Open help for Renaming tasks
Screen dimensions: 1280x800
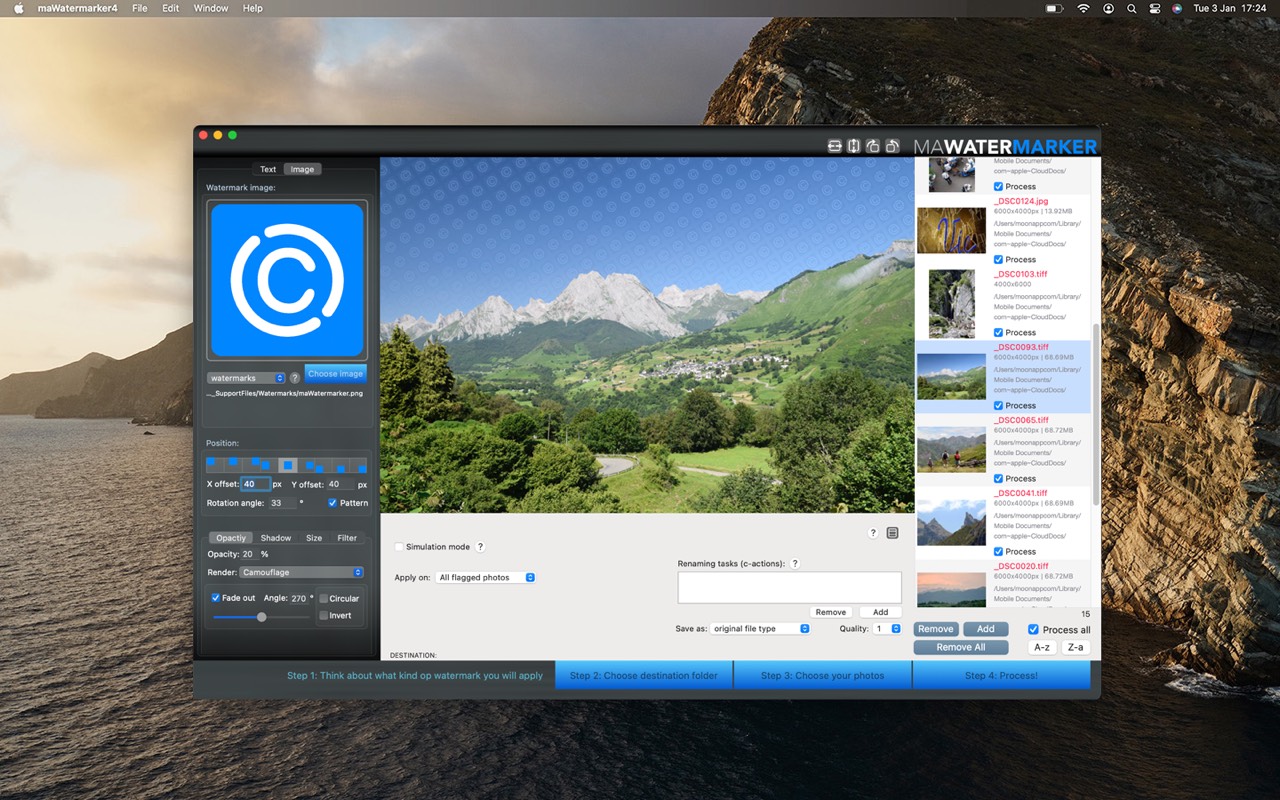click(795, 564)
